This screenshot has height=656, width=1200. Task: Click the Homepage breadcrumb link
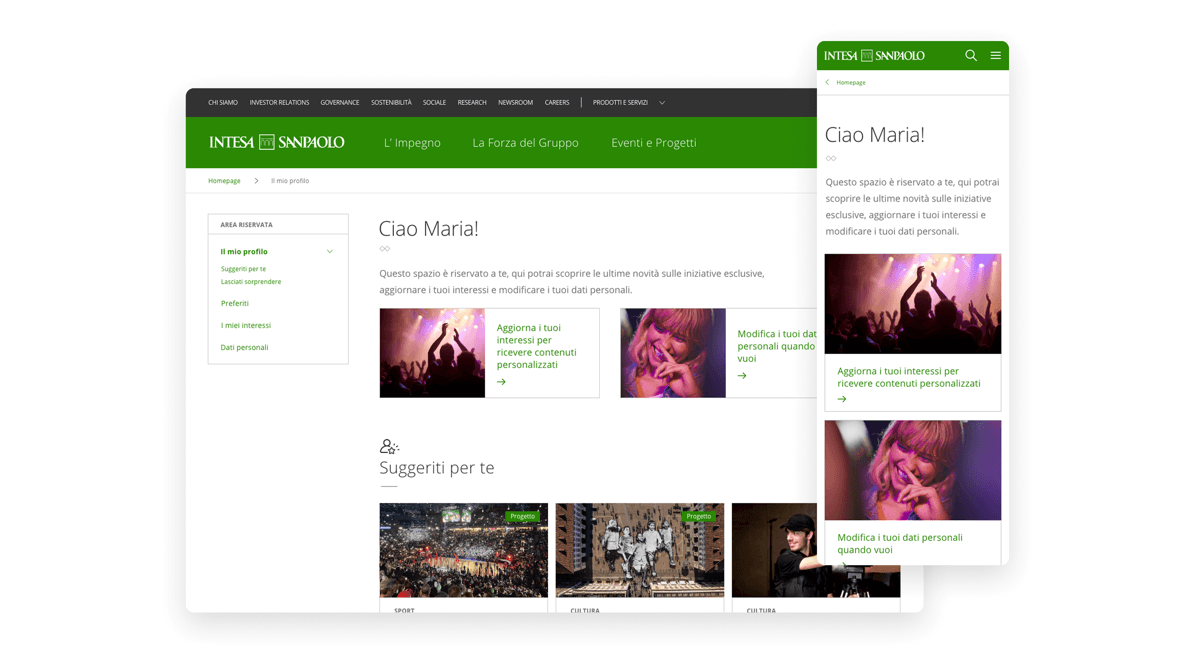[x=224, y=181]
